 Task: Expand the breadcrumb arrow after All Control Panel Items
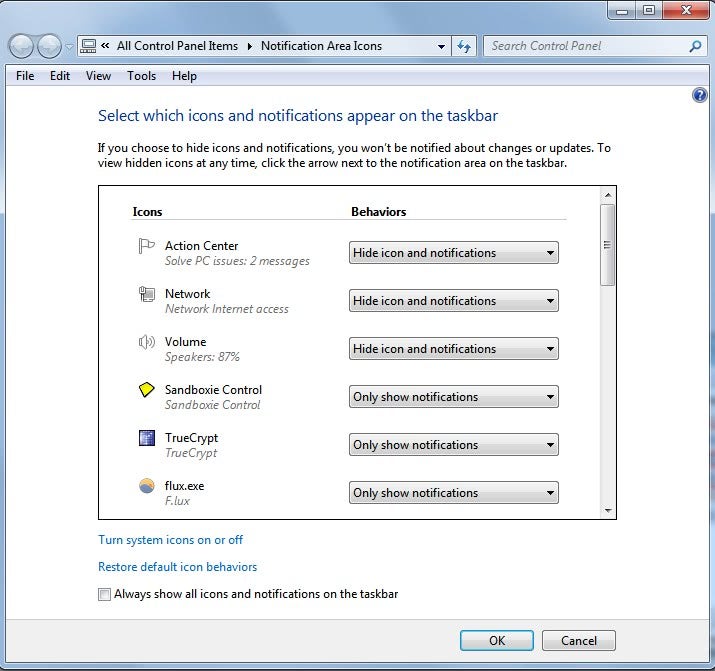coord(249,46)
